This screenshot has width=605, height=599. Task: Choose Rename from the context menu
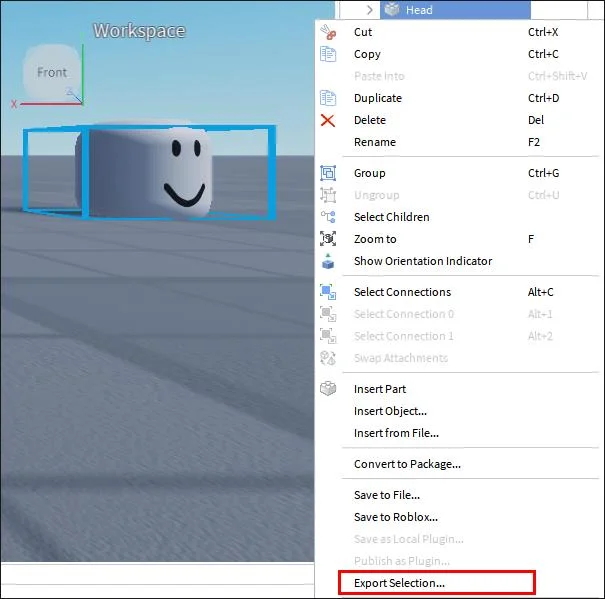457,142
